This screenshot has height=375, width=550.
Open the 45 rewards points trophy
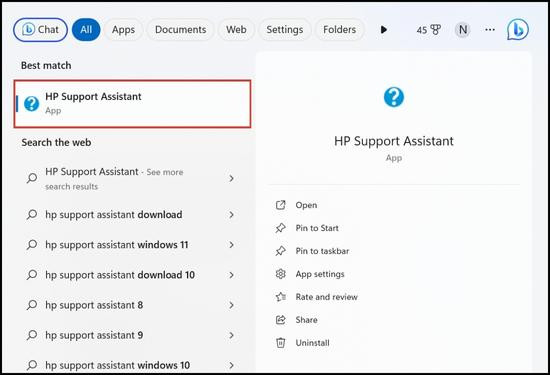pos(428,30)
